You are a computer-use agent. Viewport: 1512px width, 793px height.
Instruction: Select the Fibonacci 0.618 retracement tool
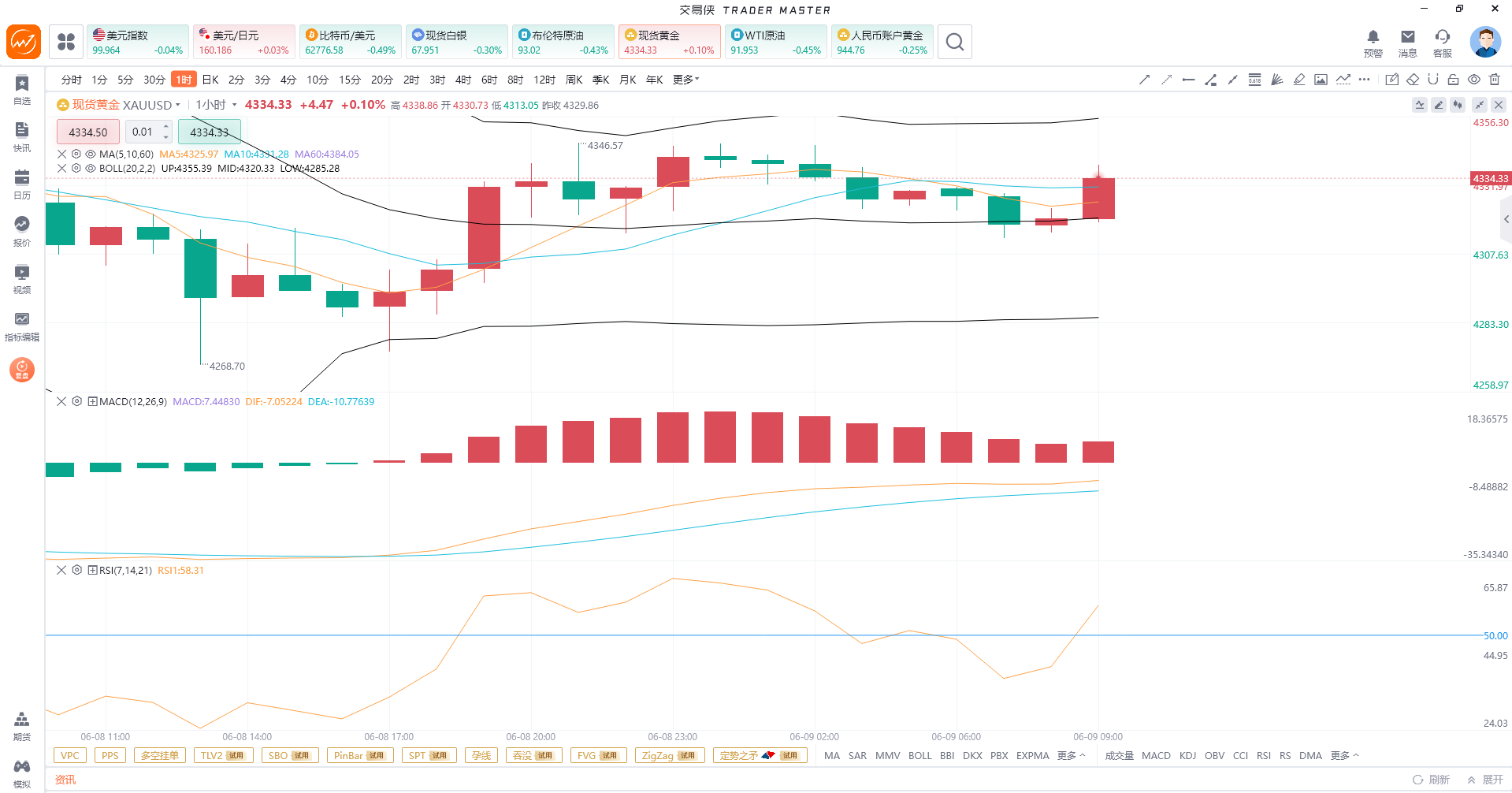pos(1254,80)
